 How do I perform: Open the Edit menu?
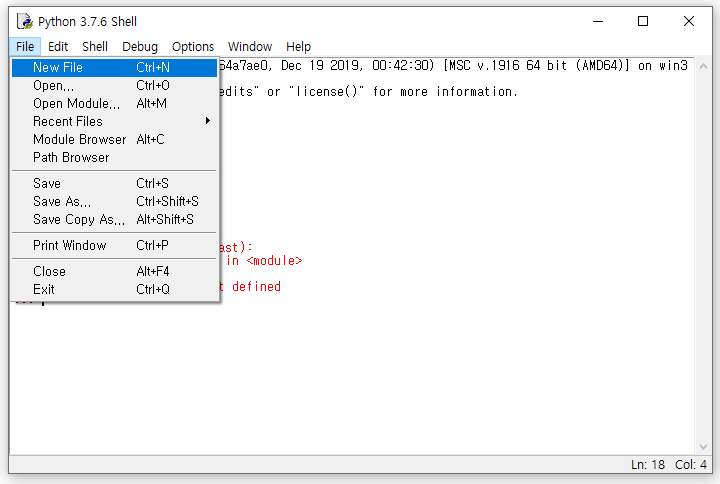point(58,46)
